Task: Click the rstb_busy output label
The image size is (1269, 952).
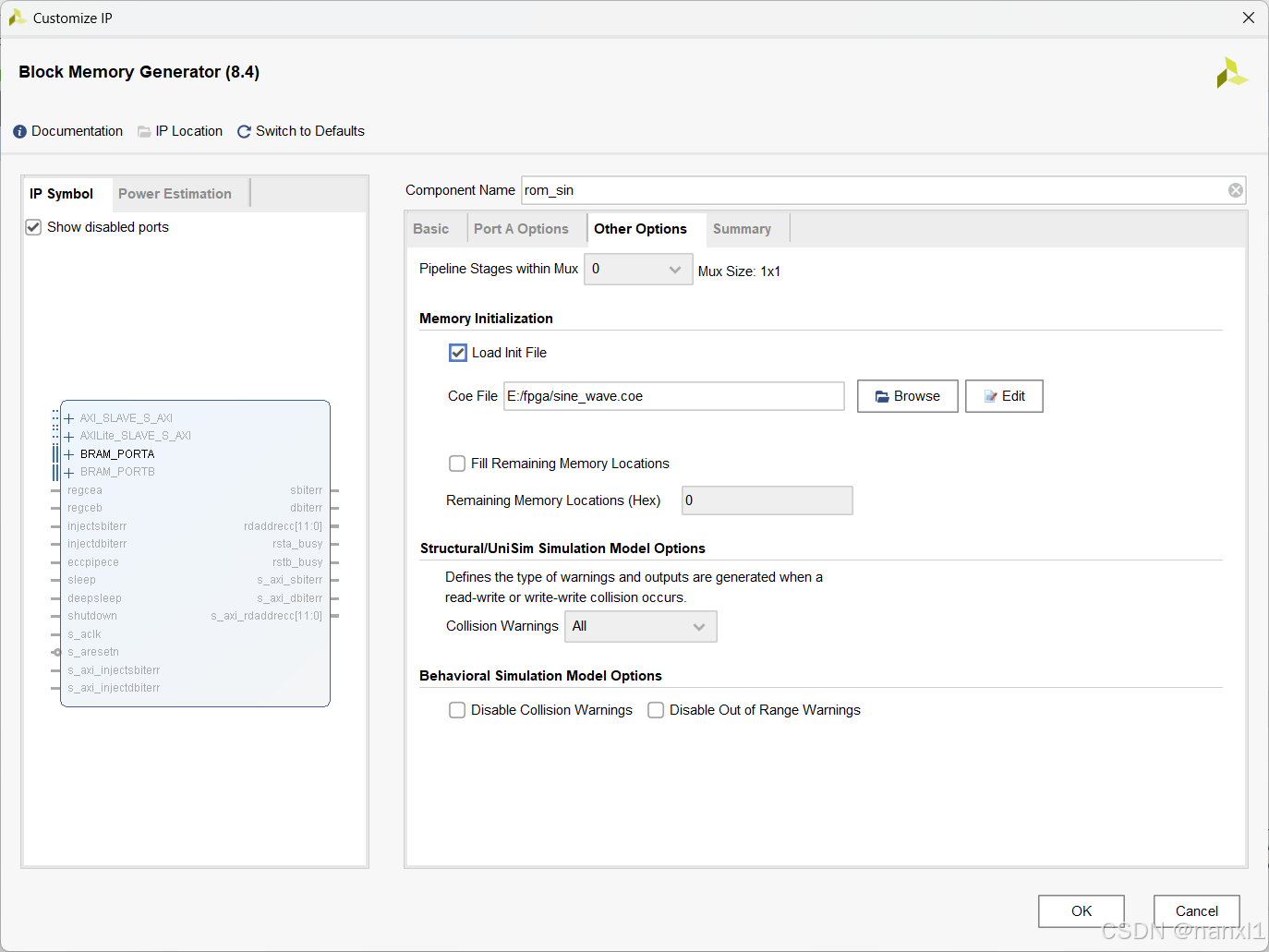Action: tap(297, 562)
